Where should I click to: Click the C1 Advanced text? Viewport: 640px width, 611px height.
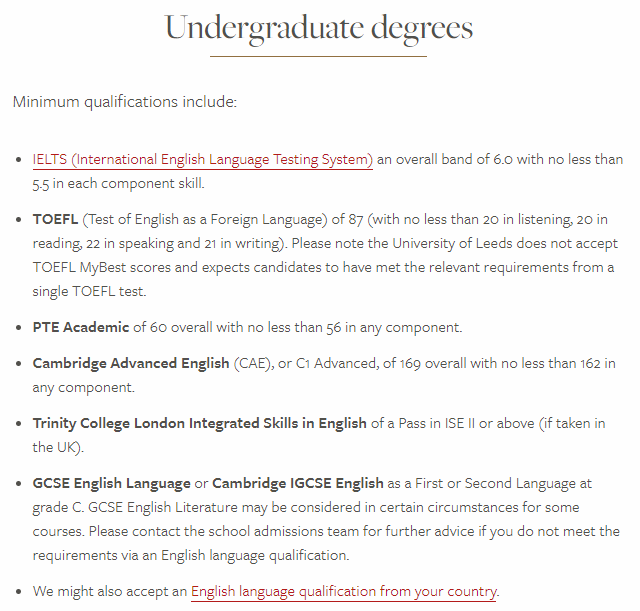pos(339,363)
